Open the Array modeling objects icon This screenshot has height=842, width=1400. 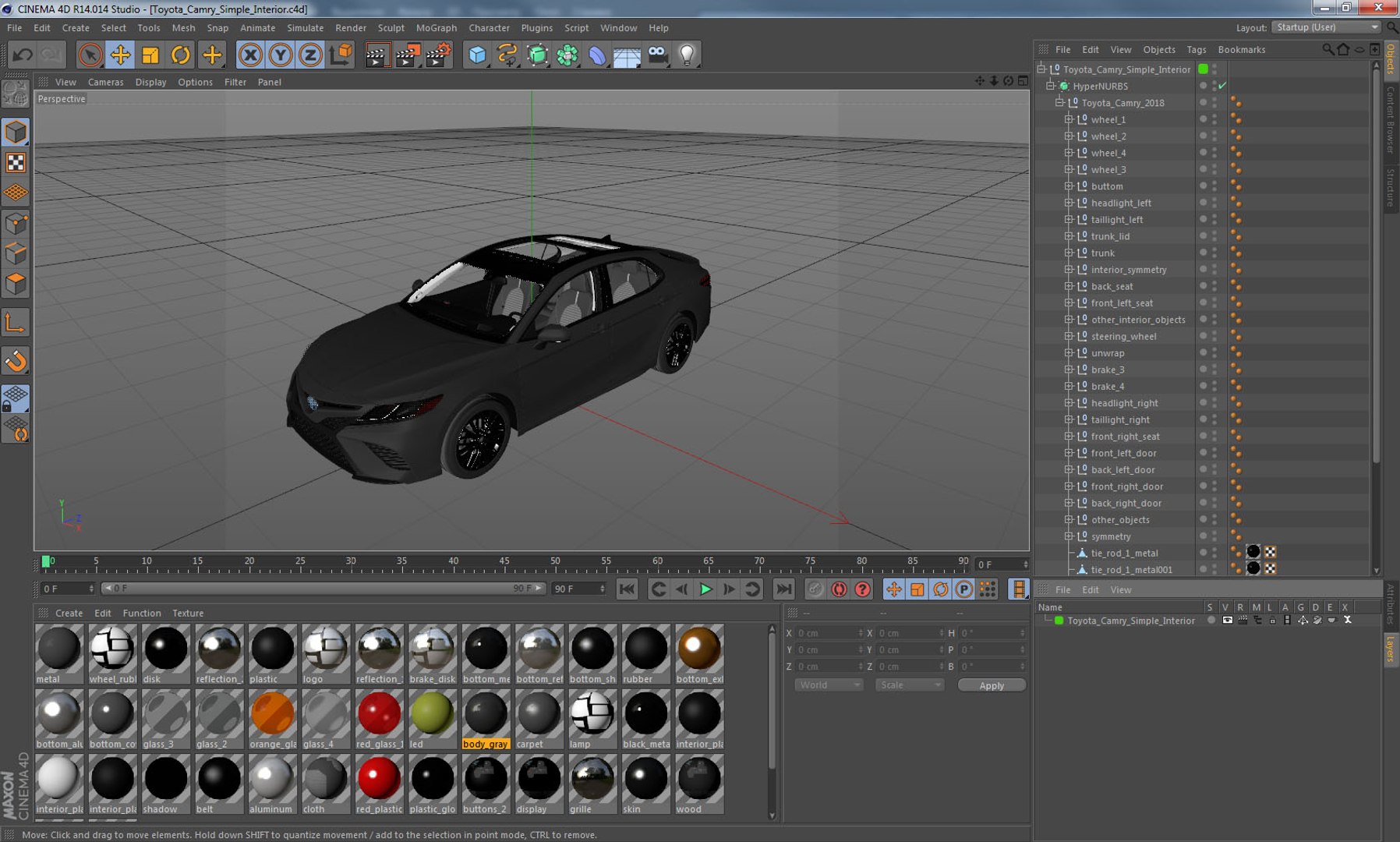[x=567, y=55]
